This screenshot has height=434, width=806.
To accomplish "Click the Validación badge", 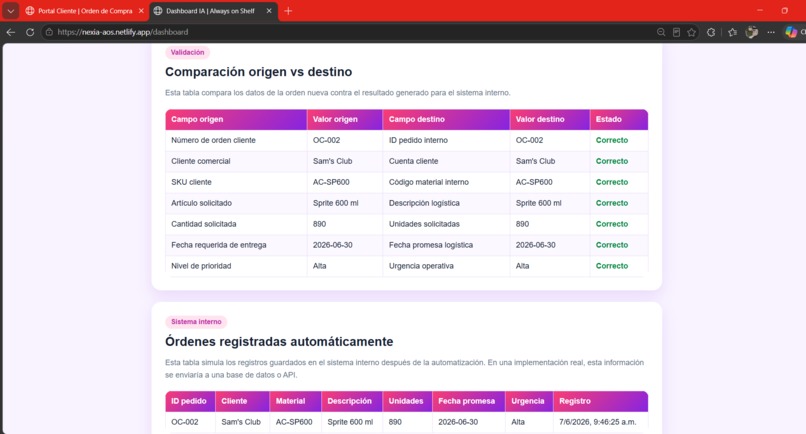I will click(x=187, y=52).
